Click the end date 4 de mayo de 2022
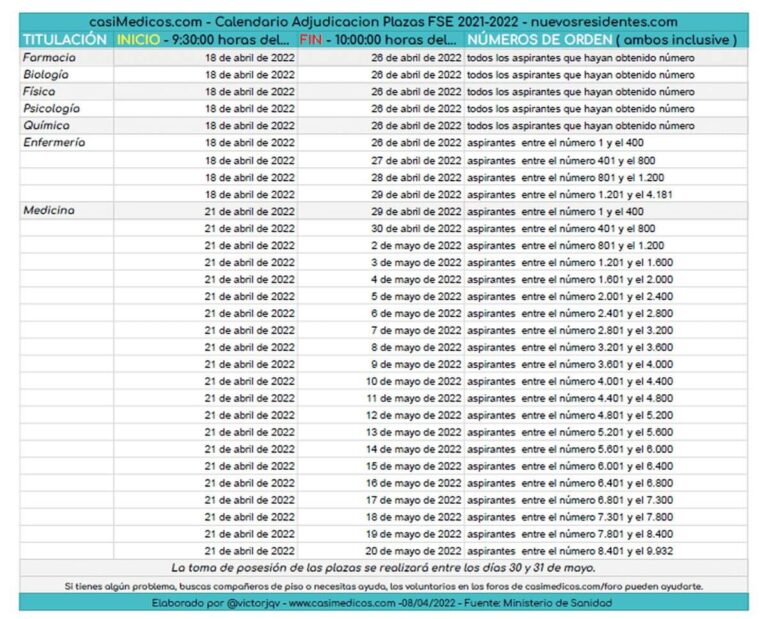 click(x=416, y=280)
